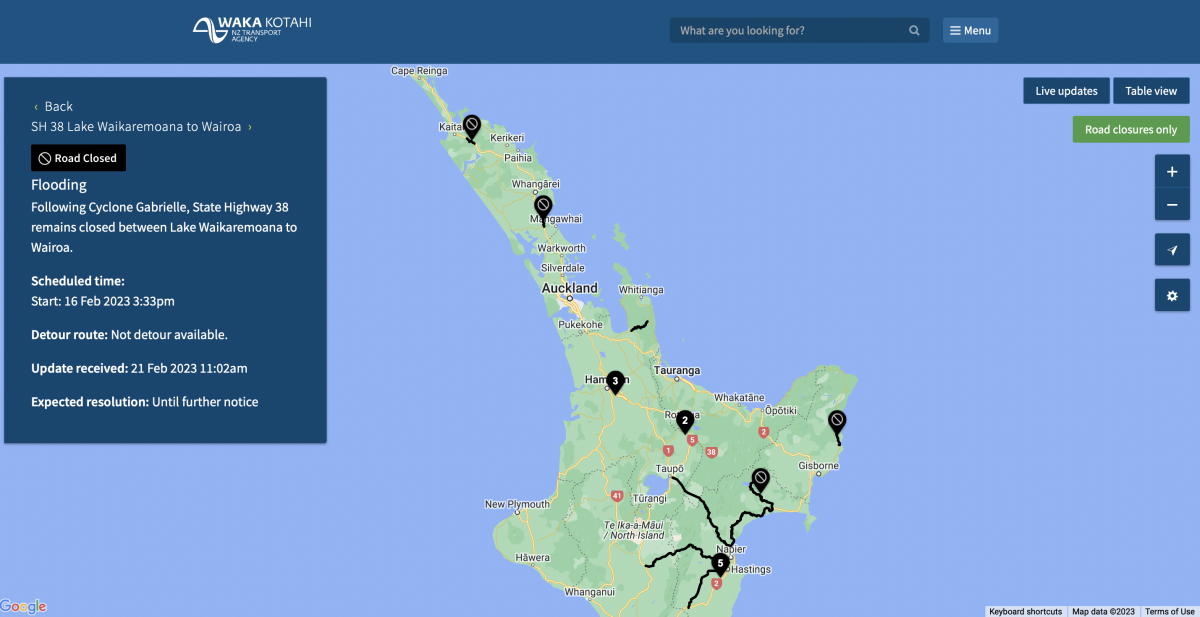Open the Terms of Use link

point(1169,611)
